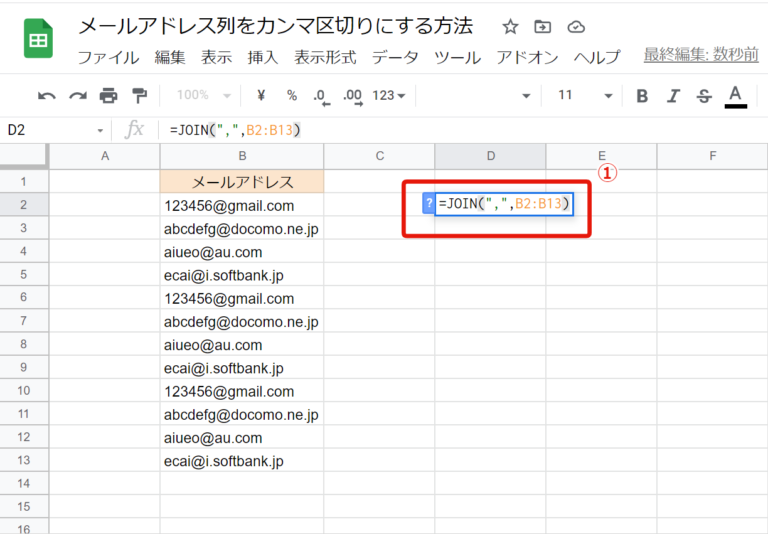Toggle bold formatting

click(642, 96)
